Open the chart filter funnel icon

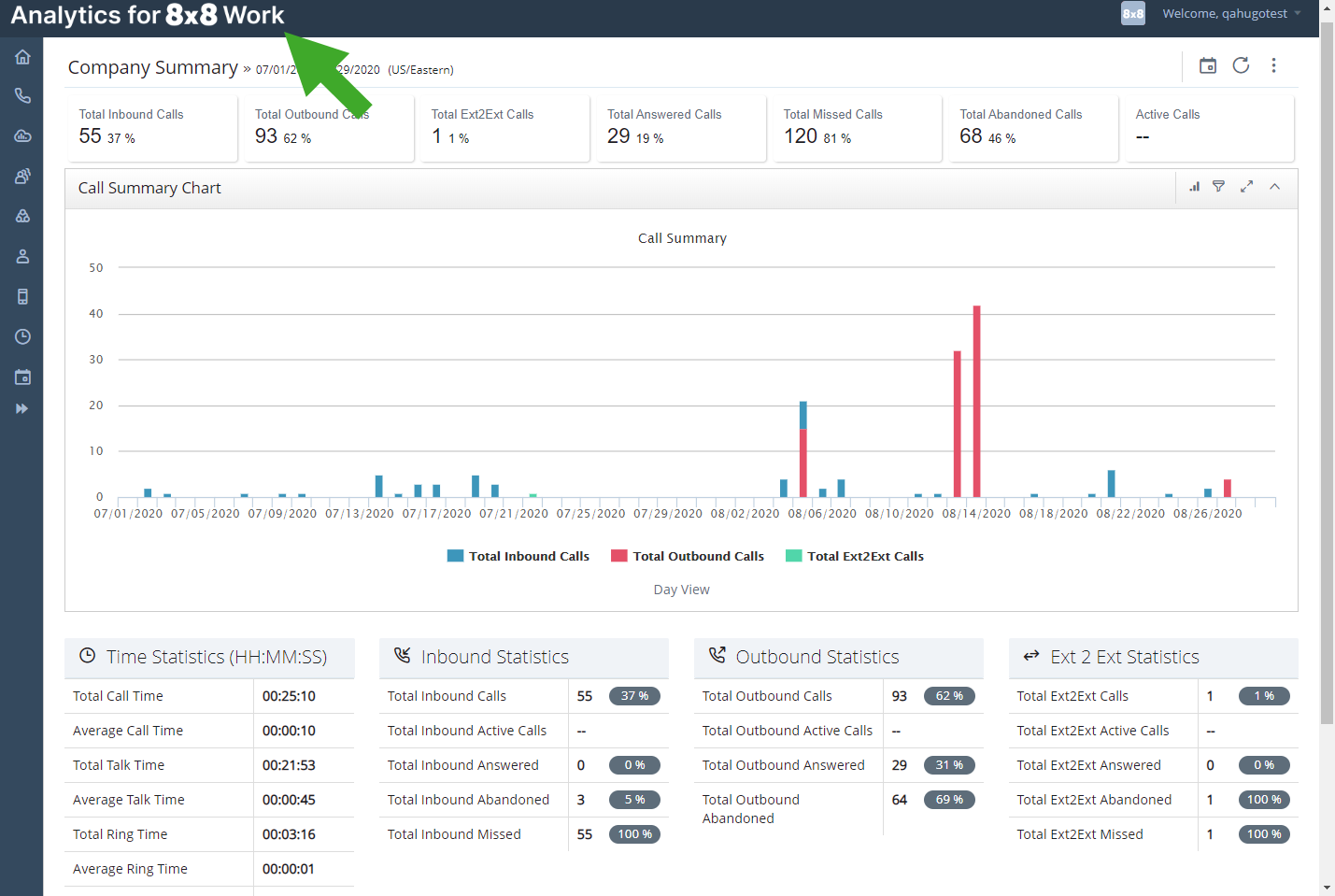1218,187
